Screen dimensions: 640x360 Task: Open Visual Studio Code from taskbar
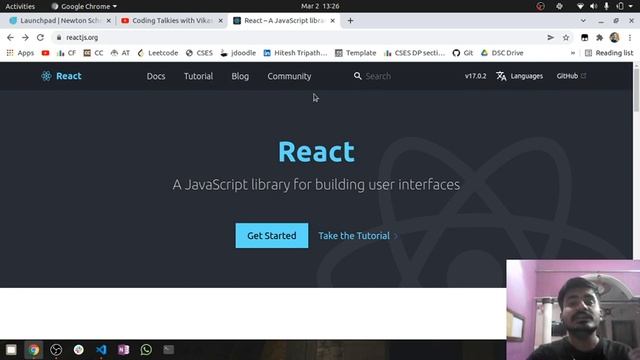[101, 350]
